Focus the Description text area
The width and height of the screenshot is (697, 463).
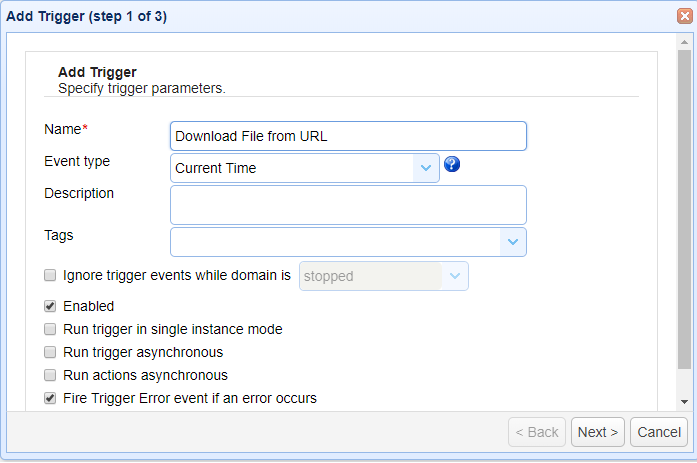[348, 204]
